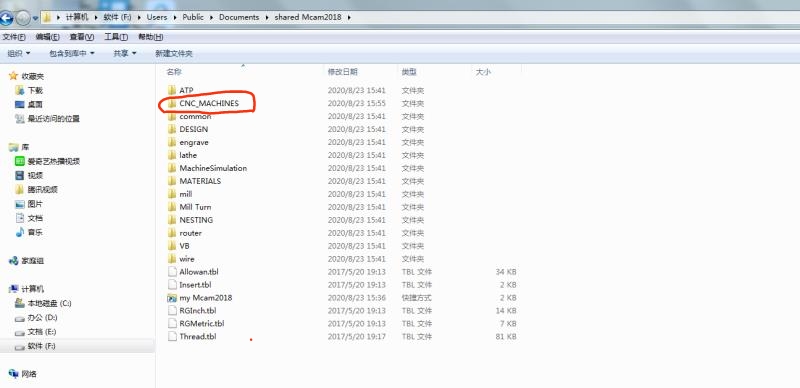Click Documents in the address breadcrumb
The height and width of the screenshot is (388, 800).
[239, 17]
